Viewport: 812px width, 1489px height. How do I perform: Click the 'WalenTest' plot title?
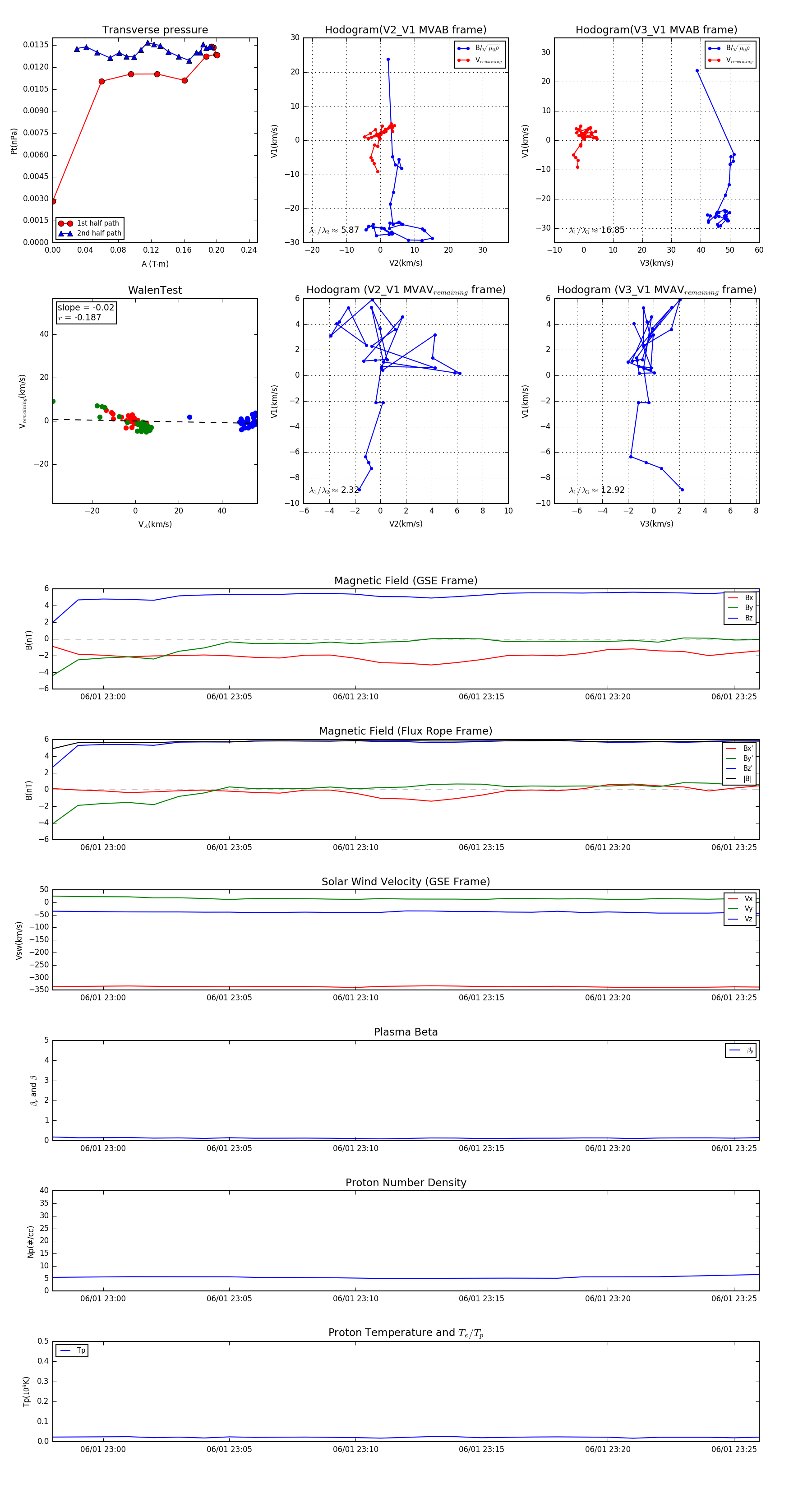[155, 290]
